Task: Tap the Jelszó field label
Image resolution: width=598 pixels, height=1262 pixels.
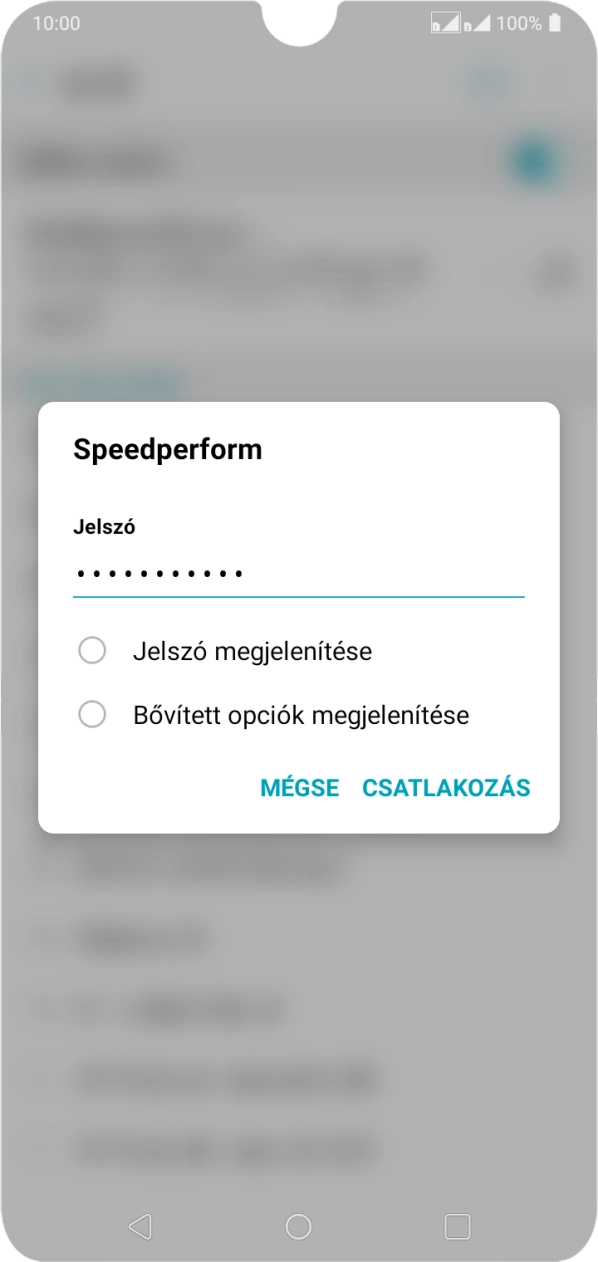Action: 103,527
